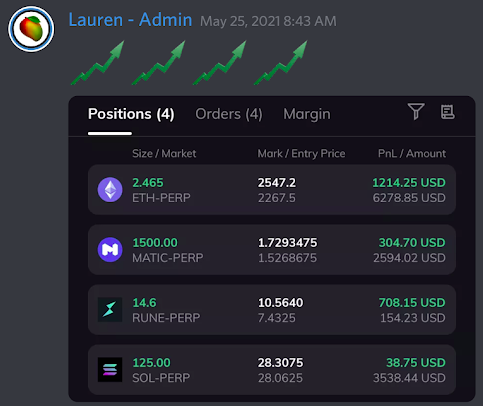
Task: Click the May 25, 2021 timestamp
Action: coord(268,21)
